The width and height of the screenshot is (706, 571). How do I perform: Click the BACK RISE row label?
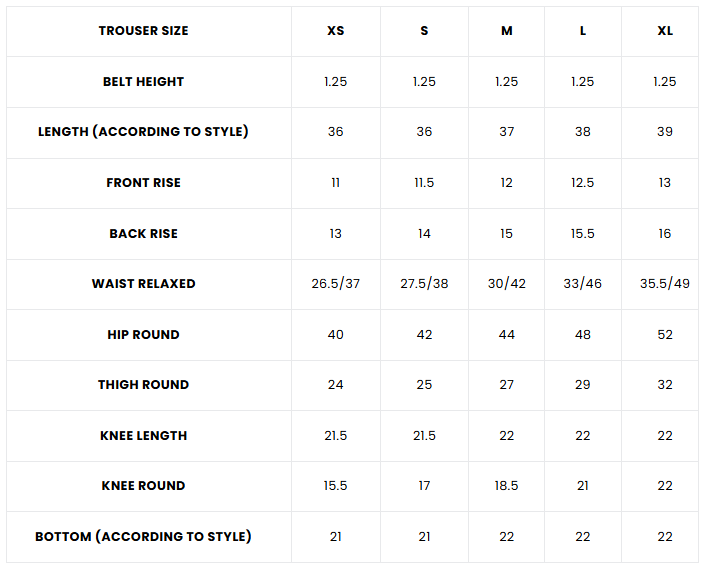pos(143,234)
